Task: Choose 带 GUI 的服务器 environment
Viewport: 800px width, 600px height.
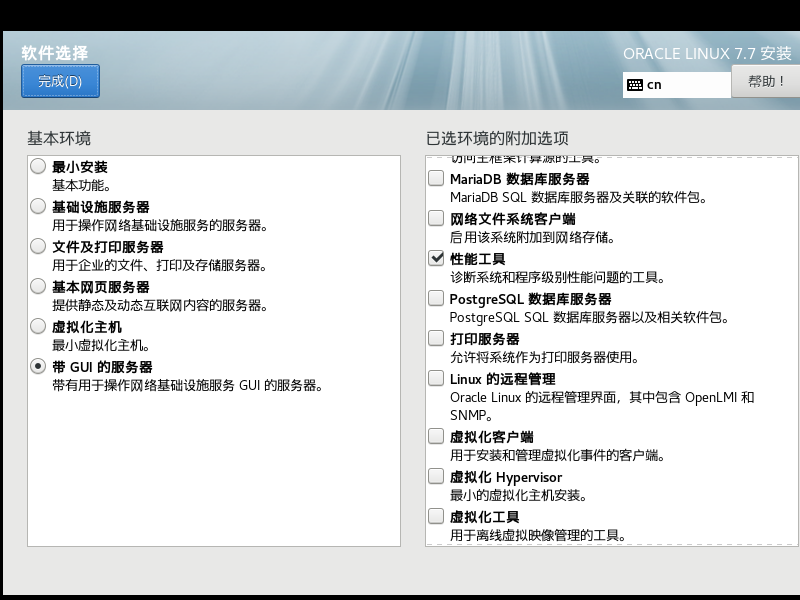Action: click(x=38, y=366)
